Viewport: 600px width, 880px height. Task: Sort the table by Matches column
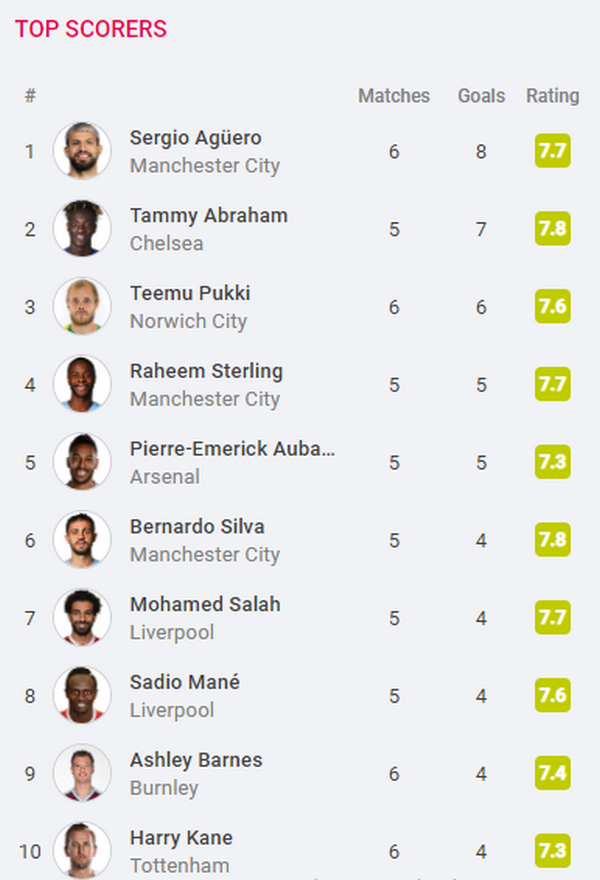click(x=394, y=96)
